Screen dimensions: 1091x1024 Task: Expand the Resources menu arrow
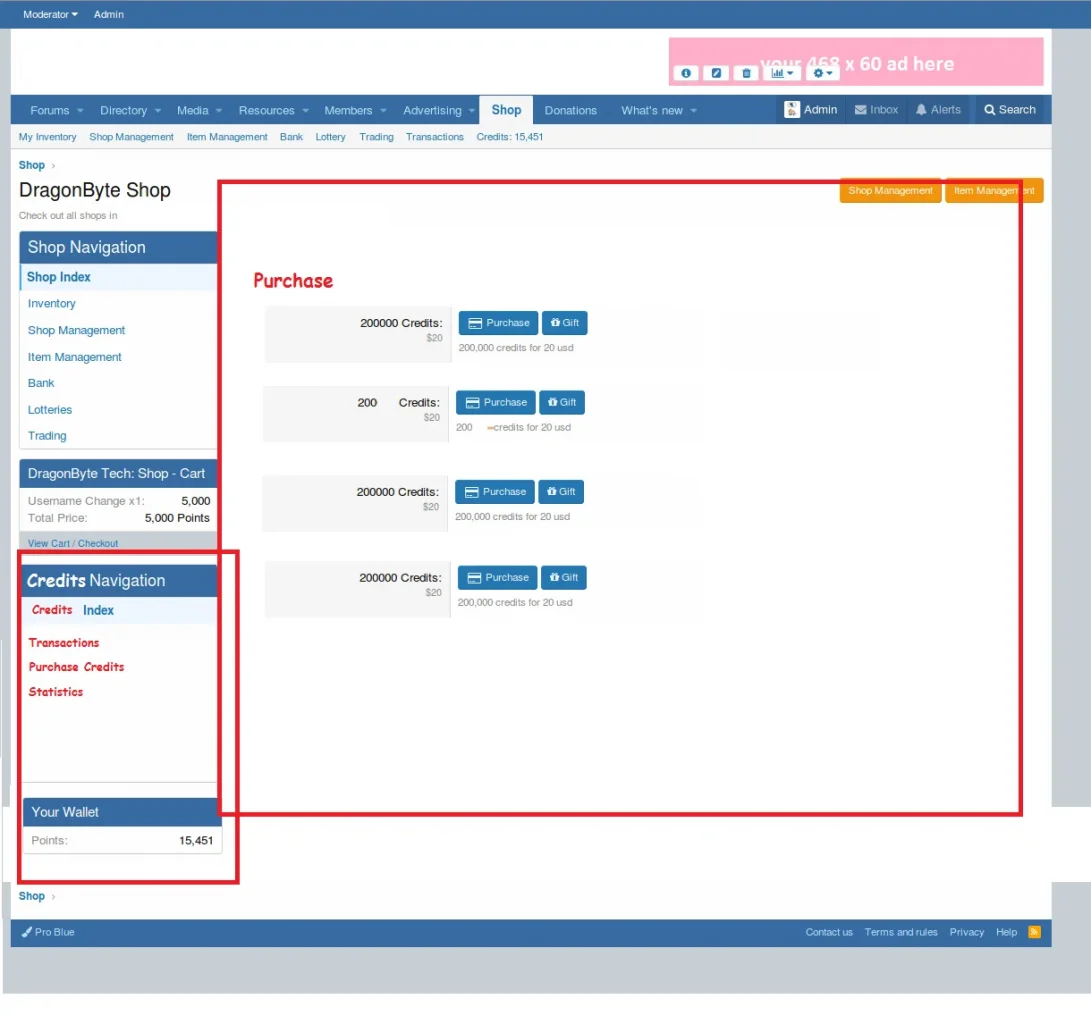(x=305, y=111)
